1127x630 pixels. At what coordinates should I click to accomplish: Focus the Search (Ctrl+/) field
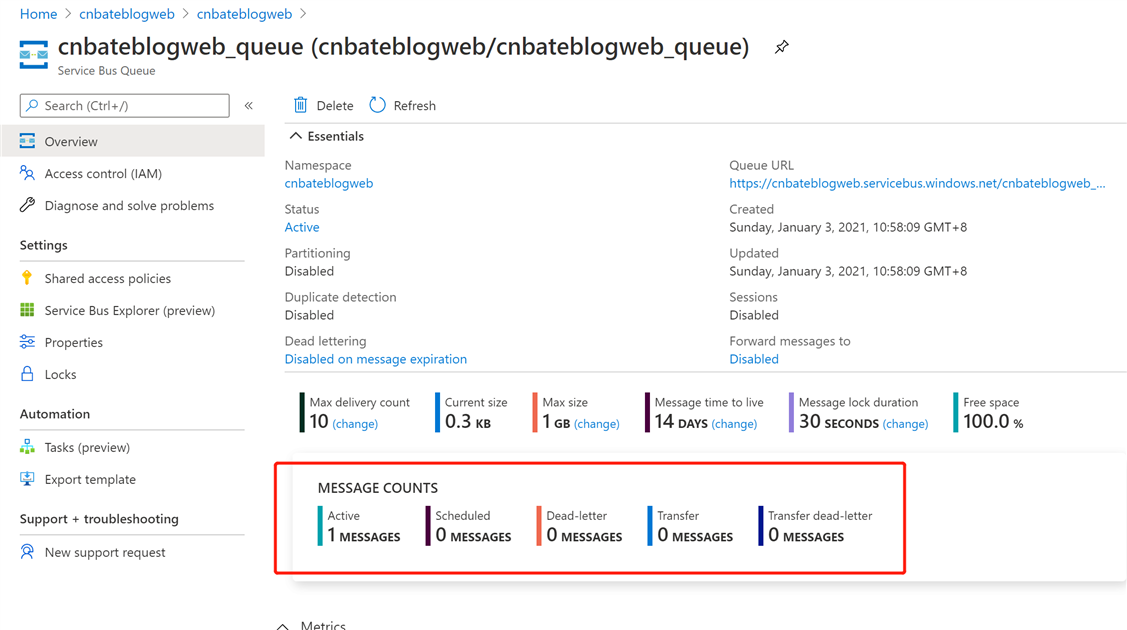click(124, 106)
